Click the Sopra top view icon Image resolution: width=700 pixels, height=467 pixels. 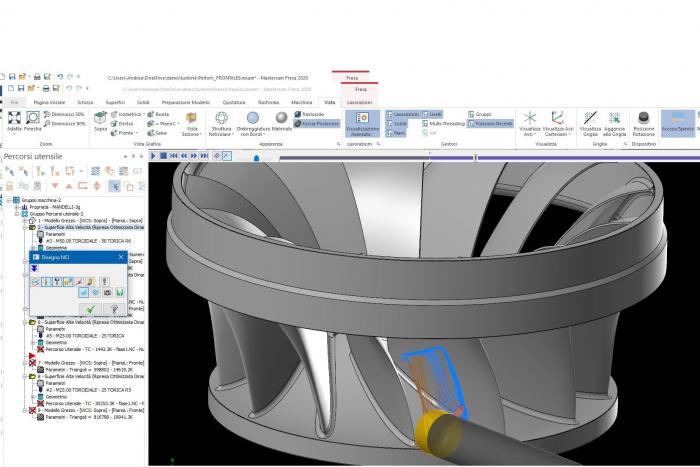point(100,120)
